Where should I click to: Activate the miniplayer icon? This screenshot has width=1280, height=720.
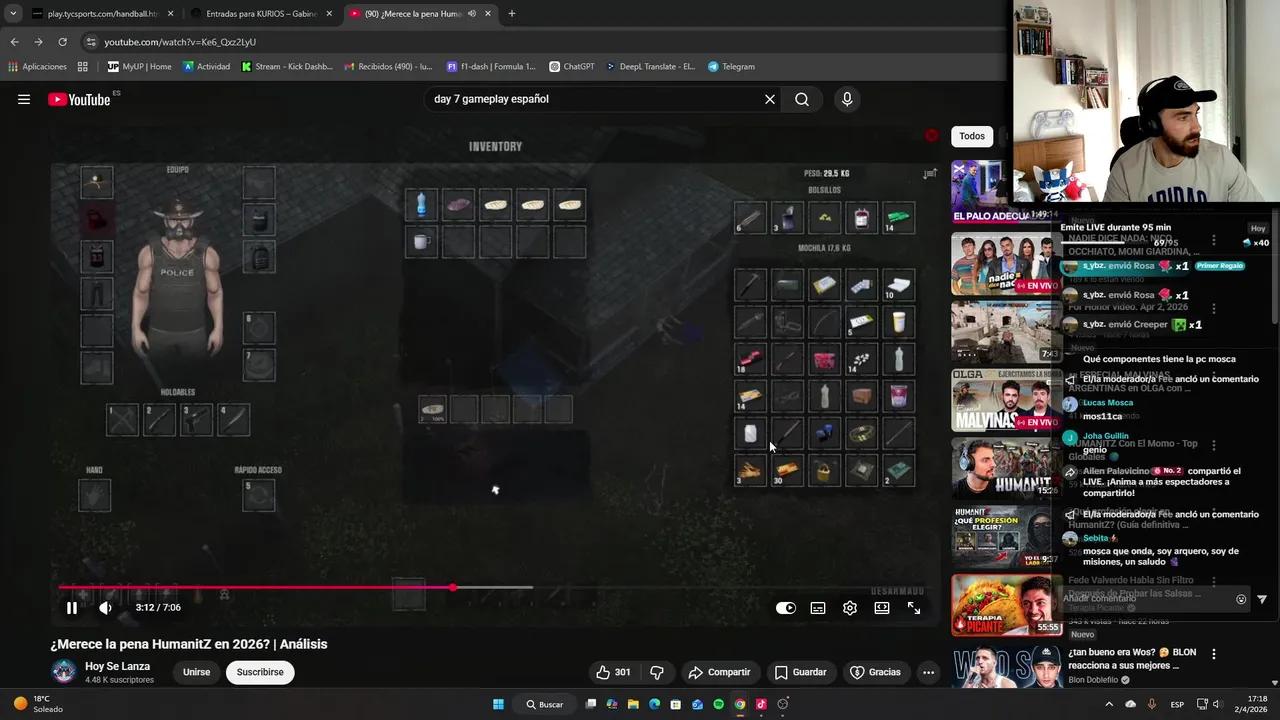[882, 607]
